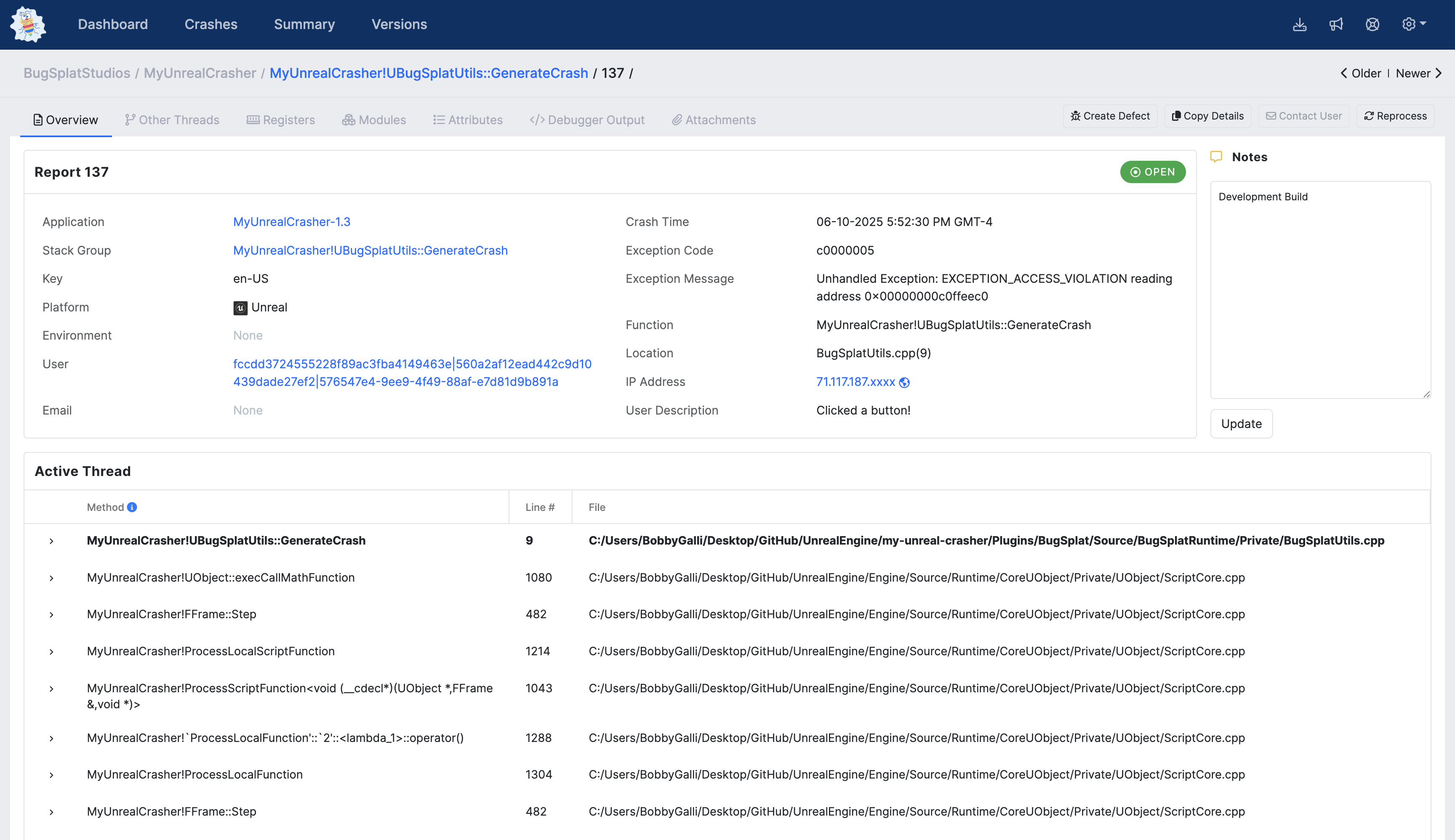The height and width of the screenshot is (840, 1455).
Task: Open the settings gear dropdown
Action: tap(1413, 24)
